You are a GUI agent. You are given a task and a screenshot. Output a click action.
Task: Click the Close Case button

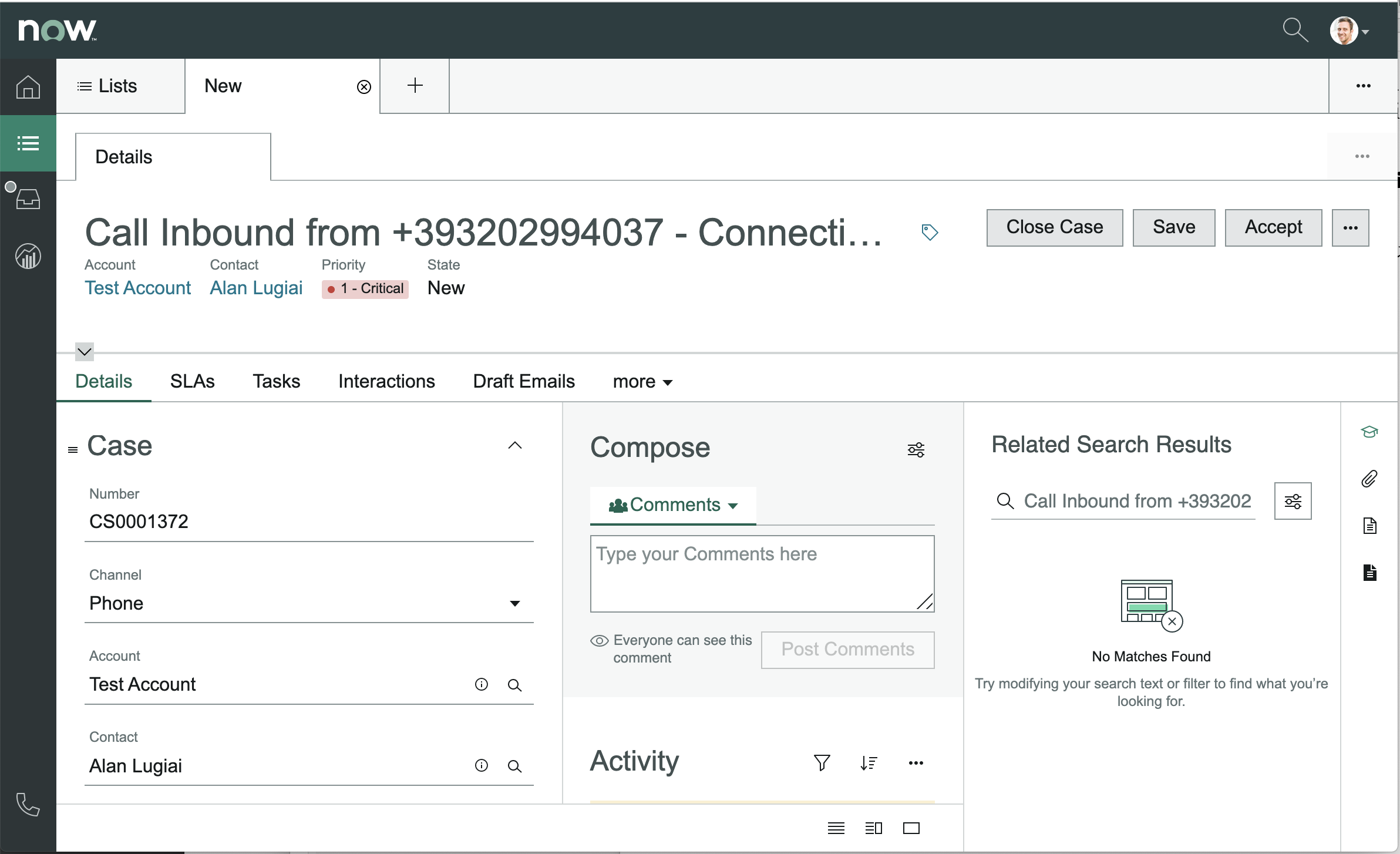(x=1055, y=227)
